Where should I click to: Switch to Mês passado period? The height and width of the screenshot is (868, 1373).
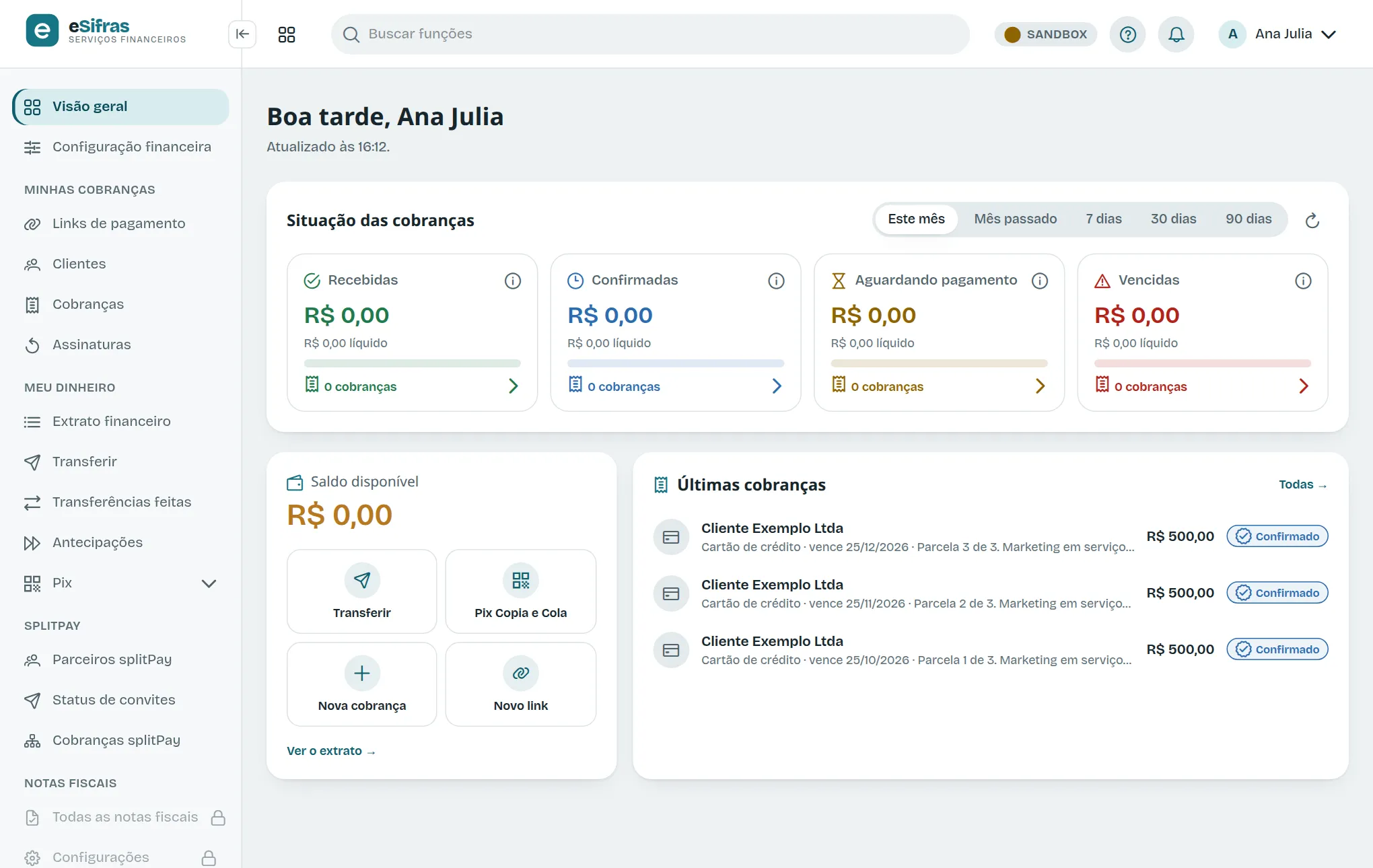[1015, 219]
